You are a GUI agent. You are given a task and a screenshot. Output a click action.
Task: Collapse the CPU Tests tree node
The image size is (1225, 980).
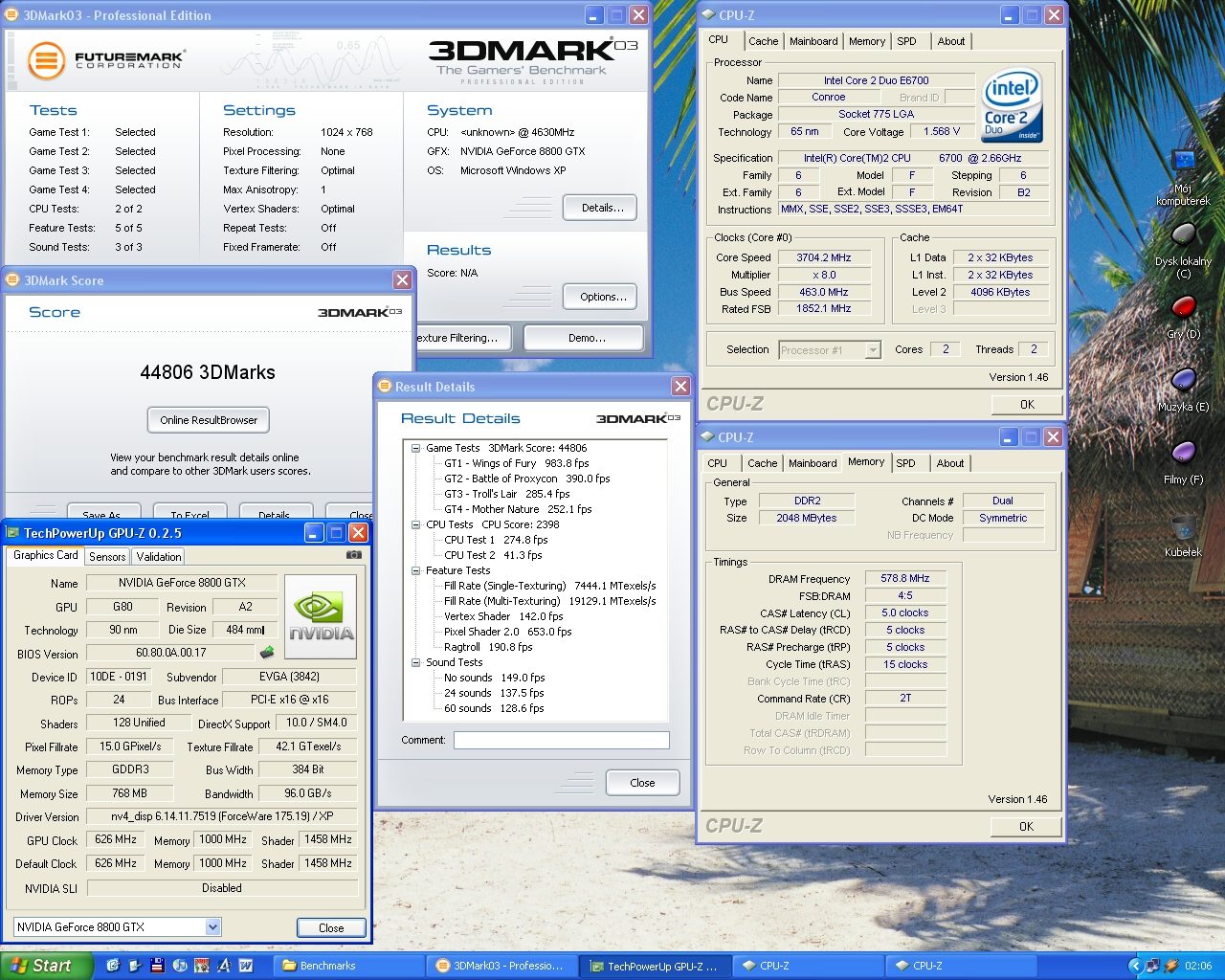point(415,524)
